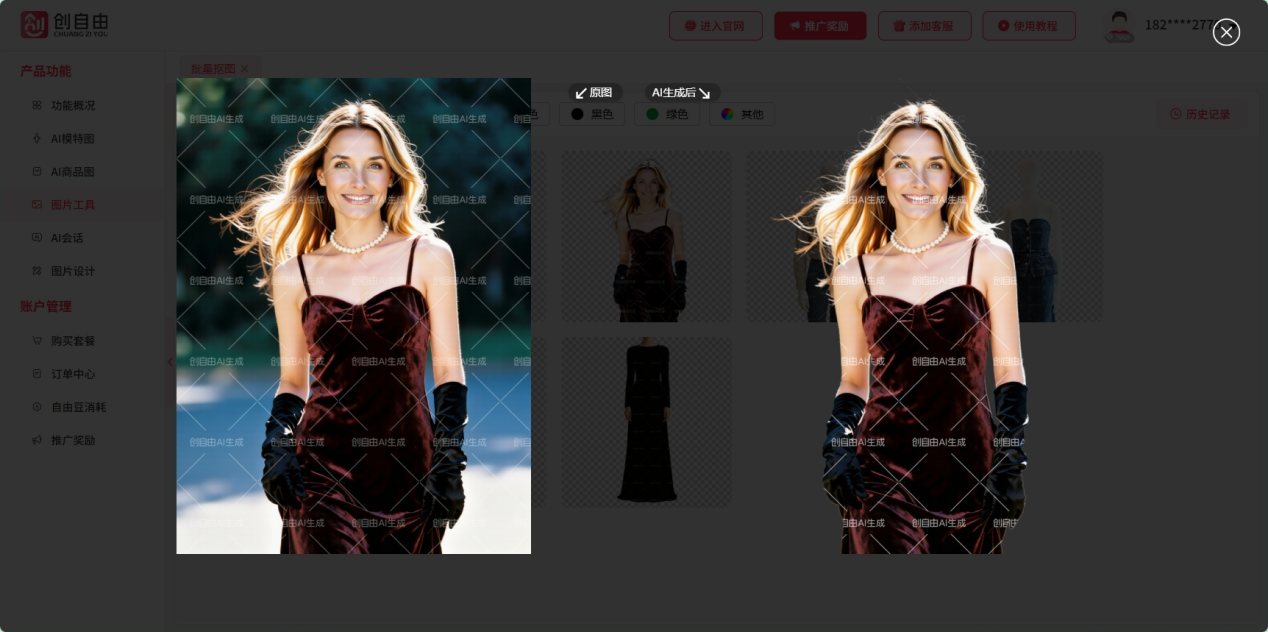
Task: Open the AI会话 chat icon
Action: pos(37,238)
